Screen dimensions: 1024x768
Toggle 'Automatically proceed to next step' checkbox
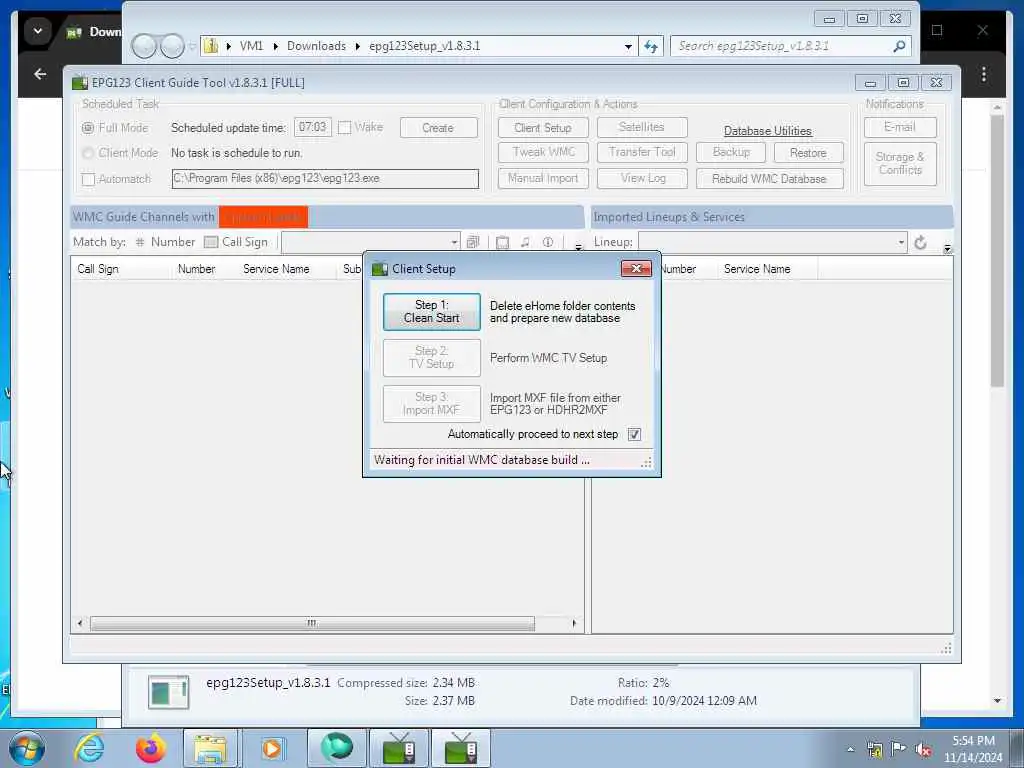coord(634,434)
